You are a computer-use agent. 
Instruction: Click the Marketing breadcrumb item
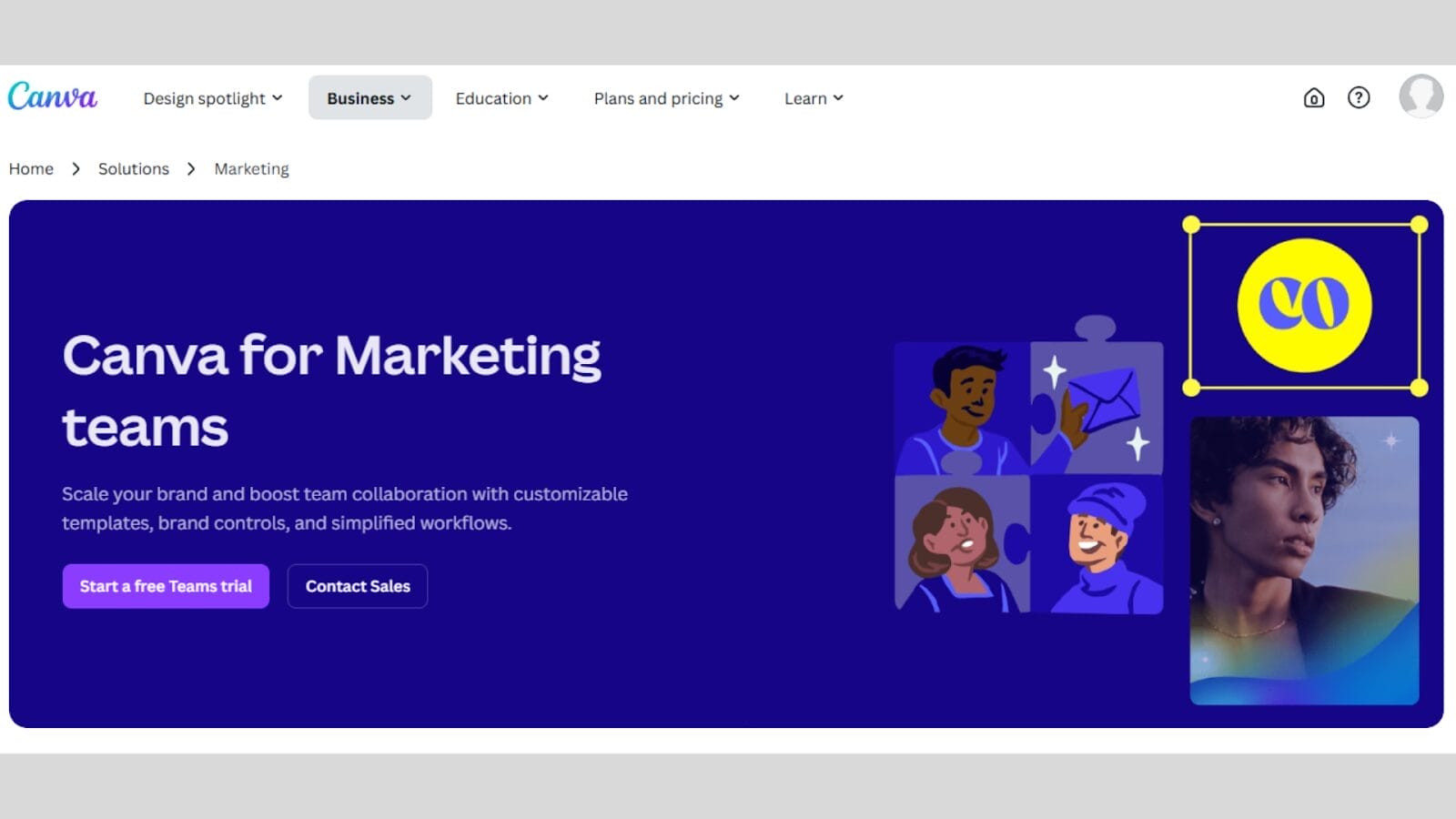pos(251,169)
